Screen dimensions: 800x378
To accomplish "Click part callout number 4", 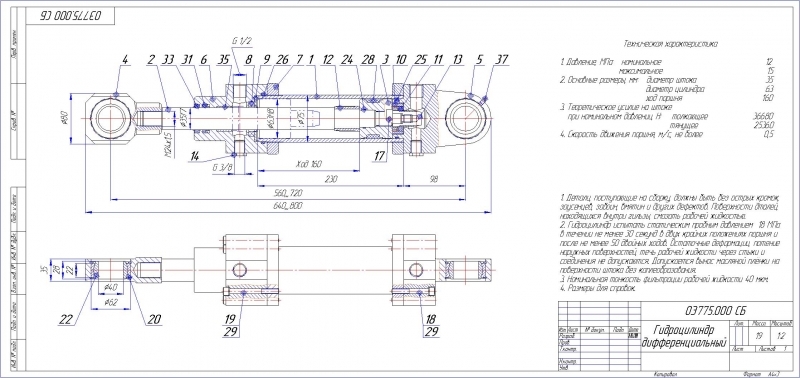I will tap(125, 60).
